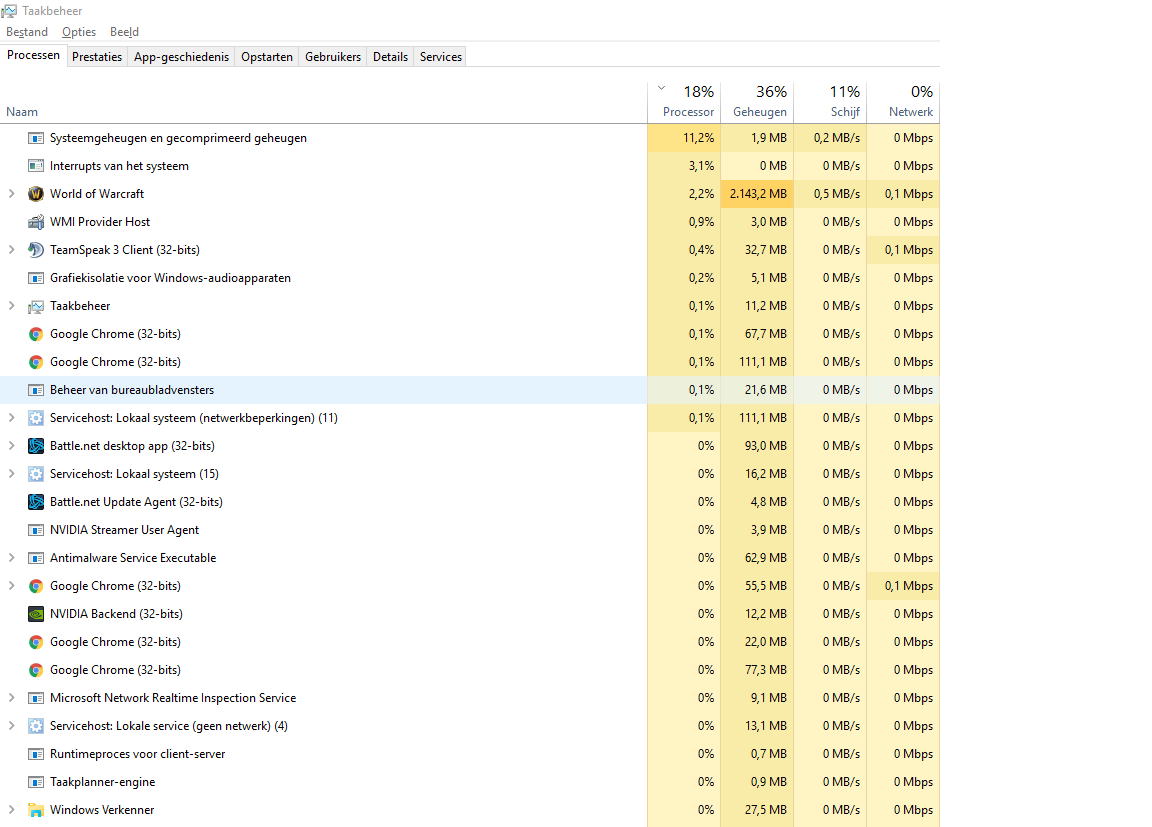The height and width of the screenshot is (827, 1152).
Task: Expand Microsoft Network Realtime Inspection Service
Action: tap(11, 698)
